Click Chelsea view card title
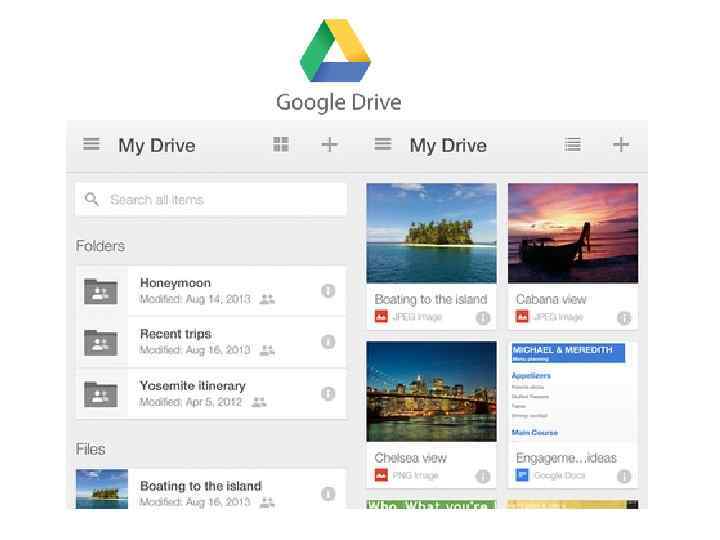The width and height of the screenshot is (720, 540). (411, 458)
